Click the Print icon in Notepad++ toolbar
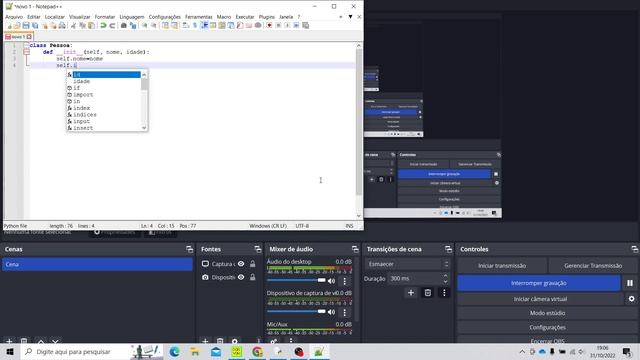 (62, 25)
